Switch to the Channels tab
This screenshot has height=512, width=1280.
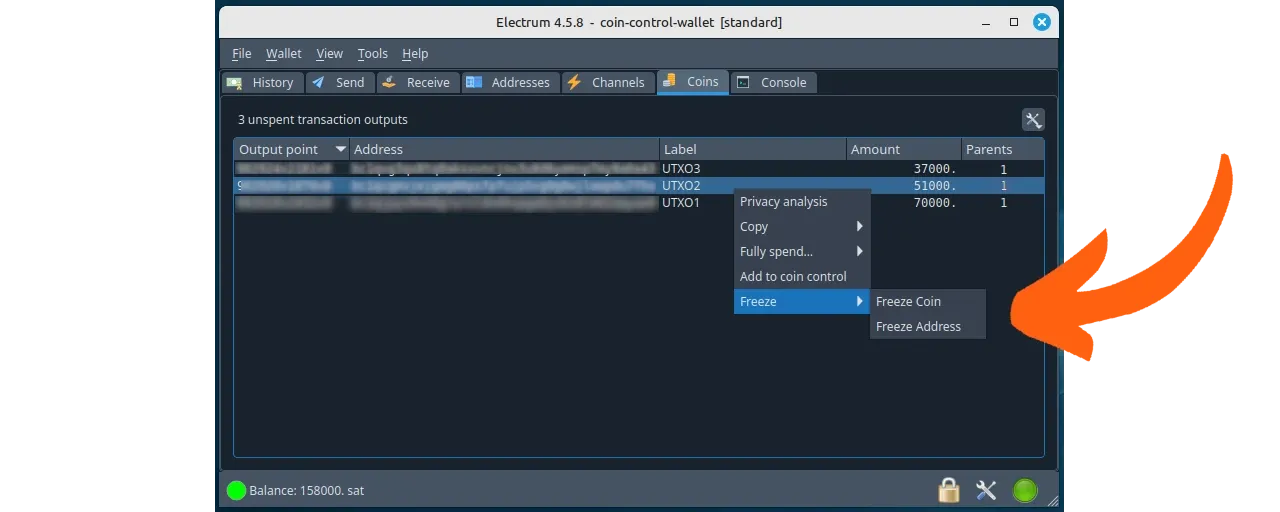point(608,83)
